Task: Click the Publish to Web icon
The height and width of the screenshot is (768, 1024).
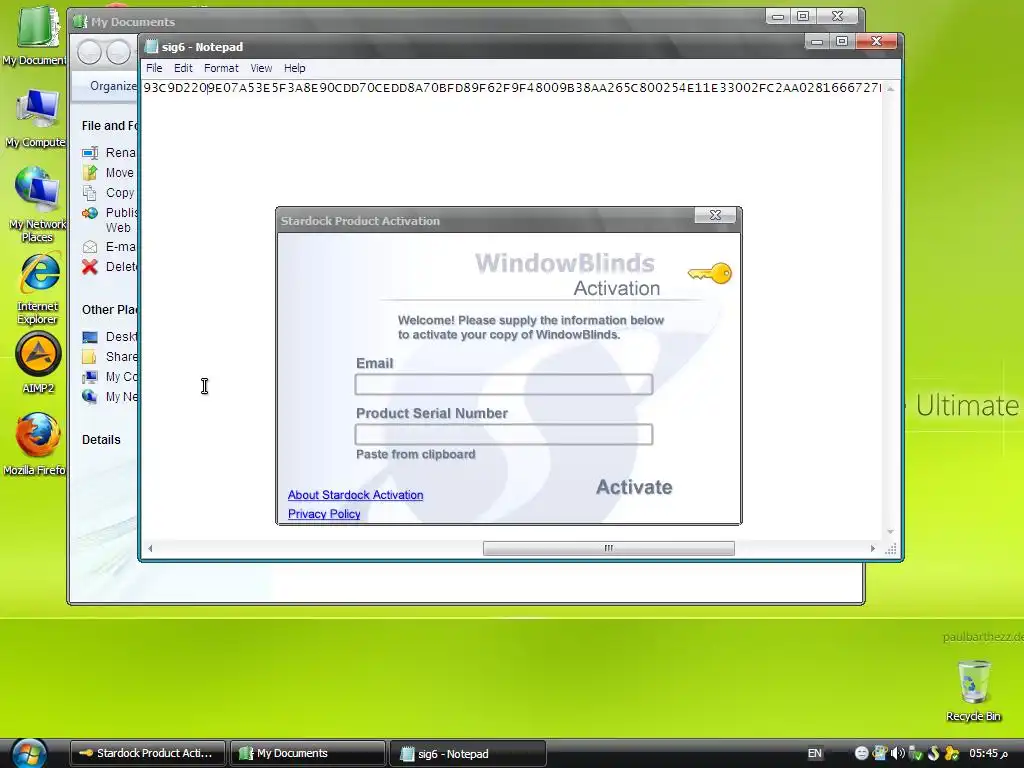Action: click(x=90, y=213)
